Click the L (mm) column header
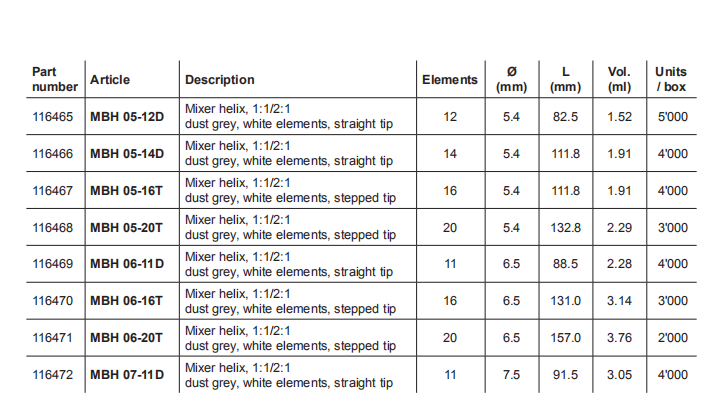The height and width of the screenshot is (420, 726). click(x=566, y=79)
